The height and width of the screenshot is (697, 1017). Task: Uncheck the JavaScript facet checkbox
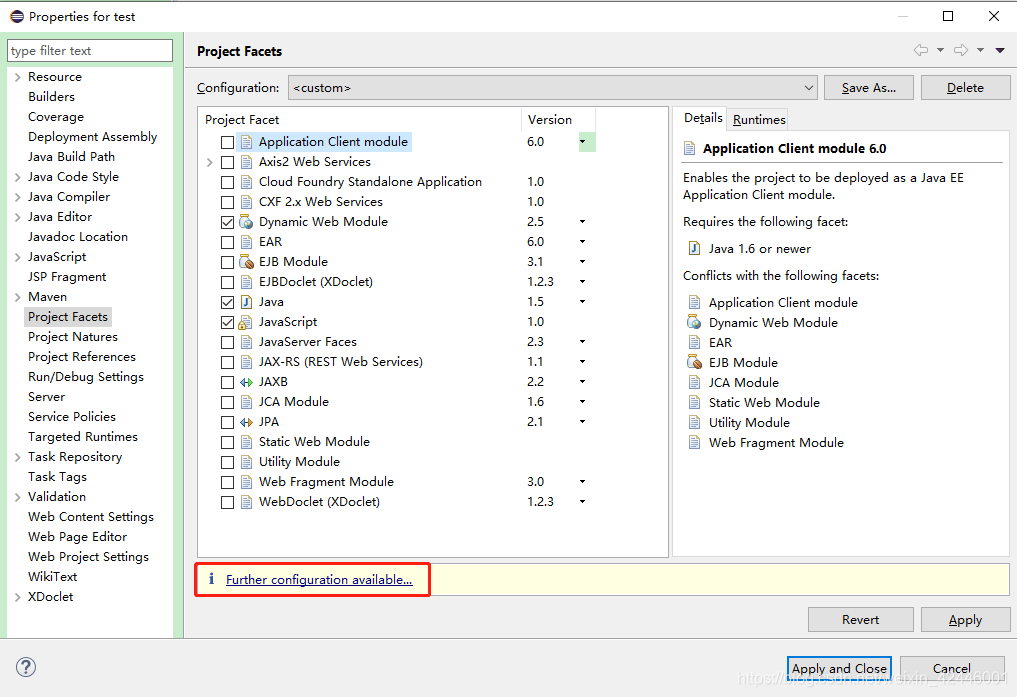click(x=227, y=322)
